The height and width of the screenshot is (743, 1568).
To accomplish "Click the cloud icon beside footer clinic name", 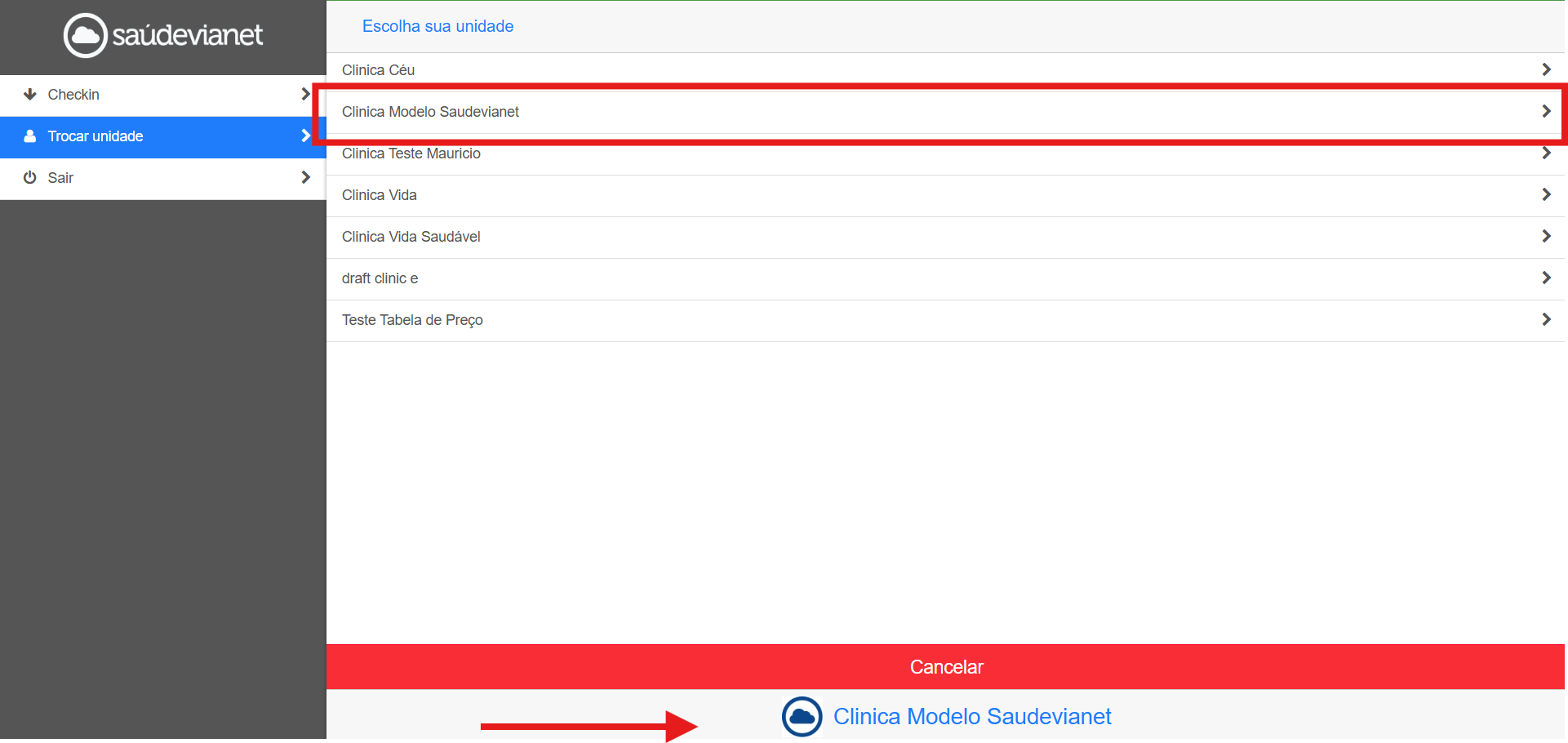I will click(x=802, y=717).
